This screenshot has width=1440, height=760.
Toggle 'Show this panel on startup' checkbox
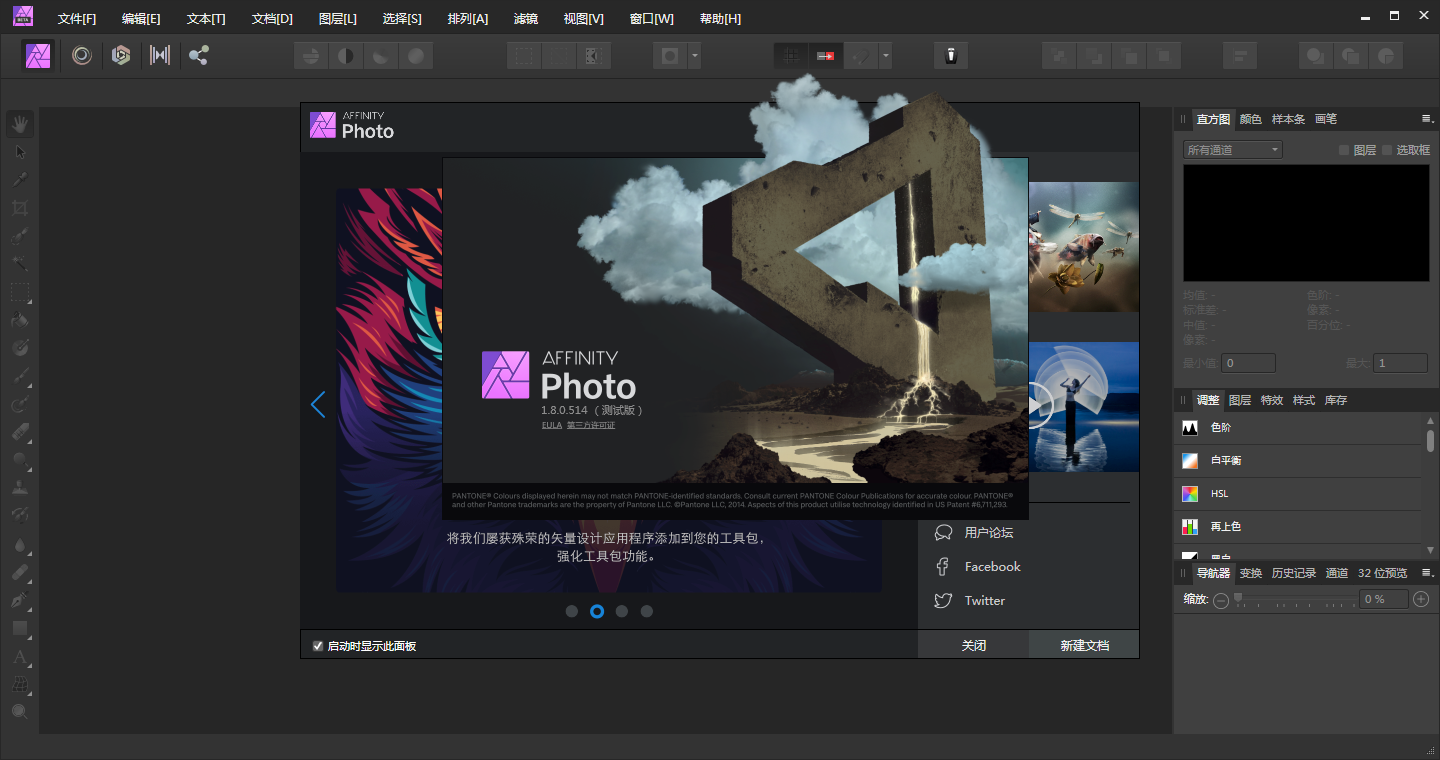pyautogui.click(x=318, y=646)
